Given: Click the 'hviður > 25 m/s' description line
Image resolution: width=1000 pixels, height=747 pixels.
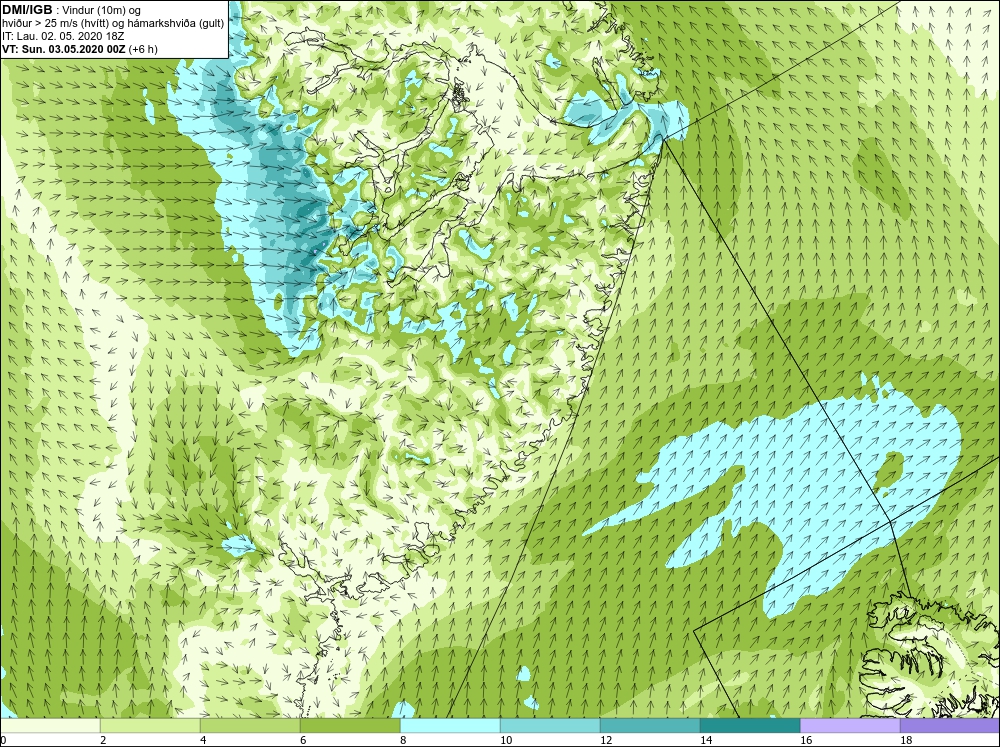Looking at the screenshot, I should click(113, 24).
